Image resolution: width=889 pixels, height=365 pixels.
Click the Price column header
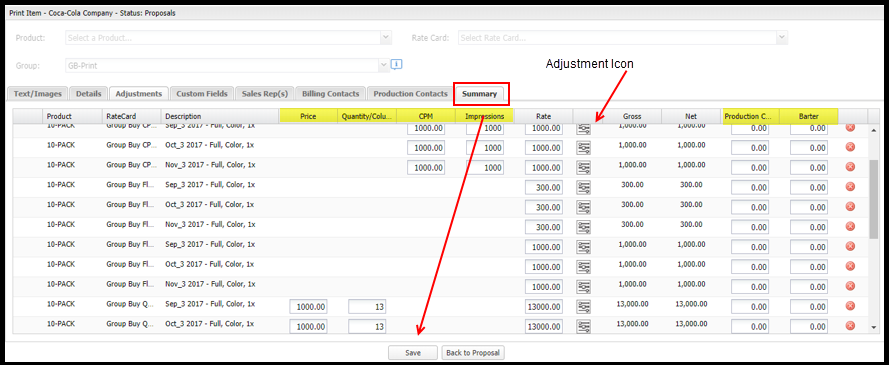point(308,116)
